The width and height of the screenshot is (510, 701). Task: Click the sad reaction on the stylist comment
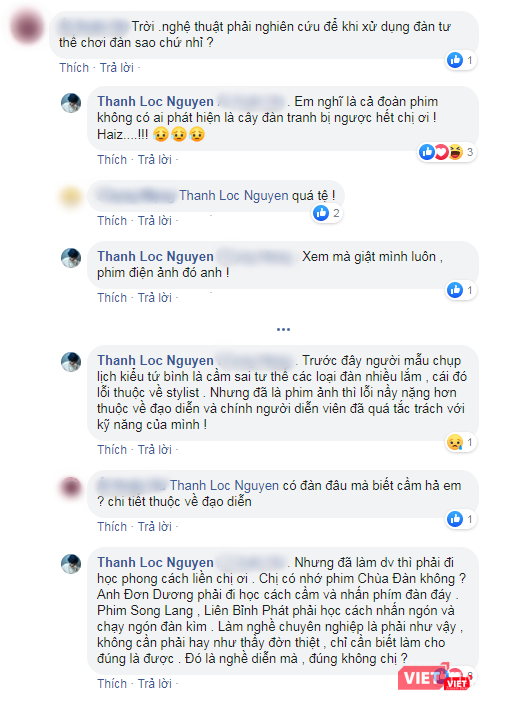pos(455,443)
